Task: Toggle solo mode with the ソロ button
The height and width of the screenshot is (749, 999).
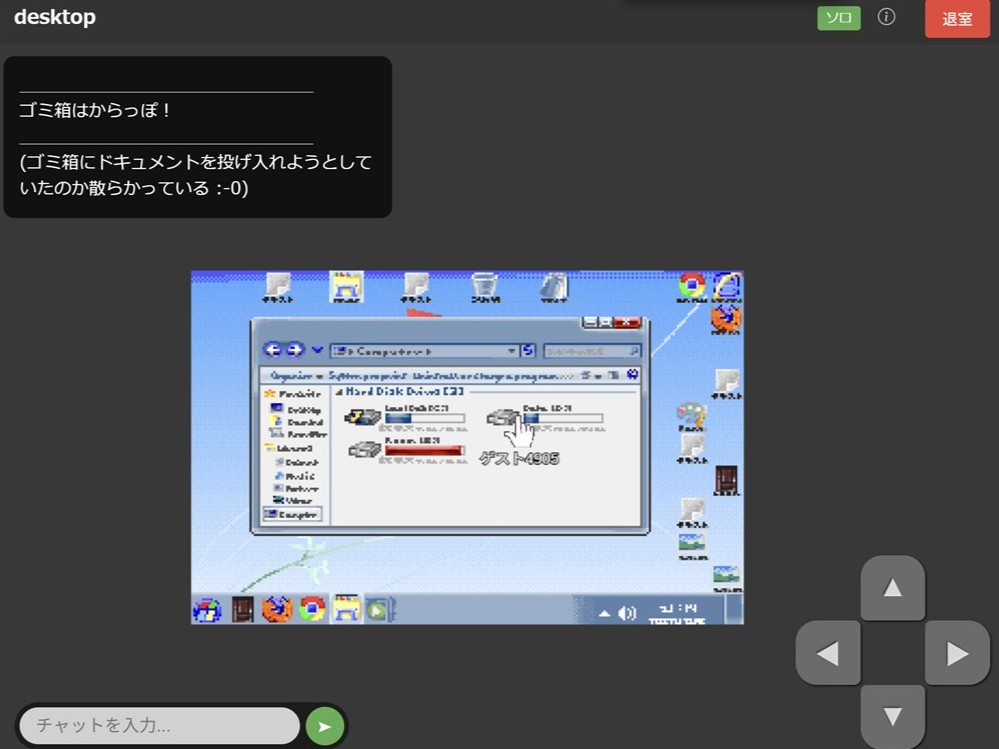Action: point(838,17)
